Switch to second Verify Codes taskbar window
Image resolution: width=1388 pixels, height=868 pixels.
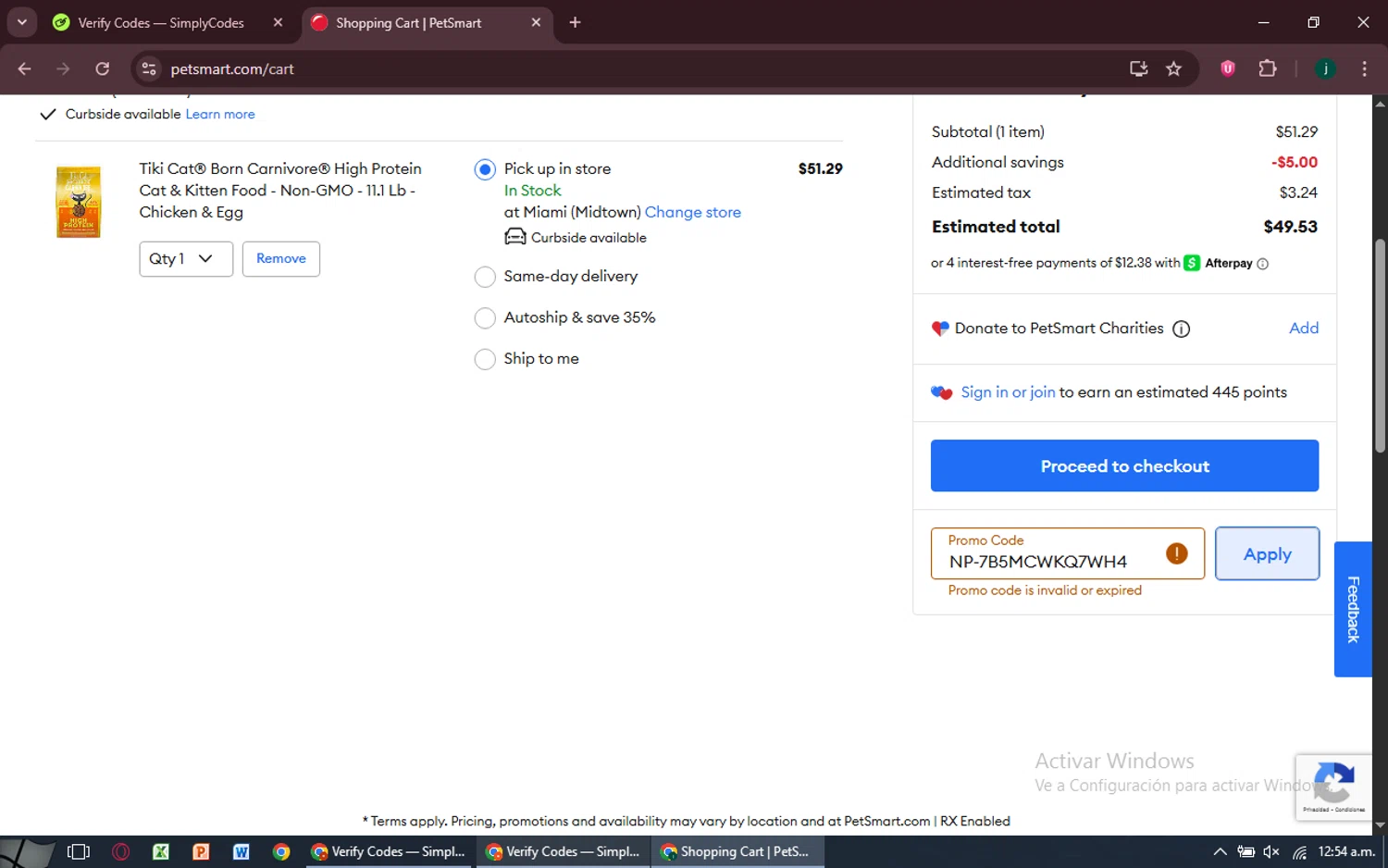(x=564, y=851)
